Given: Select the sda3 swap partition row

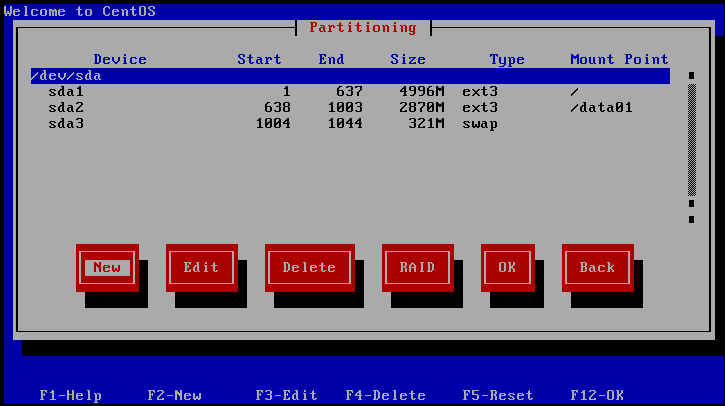Looking at the screenshot, I should (349, 123).
